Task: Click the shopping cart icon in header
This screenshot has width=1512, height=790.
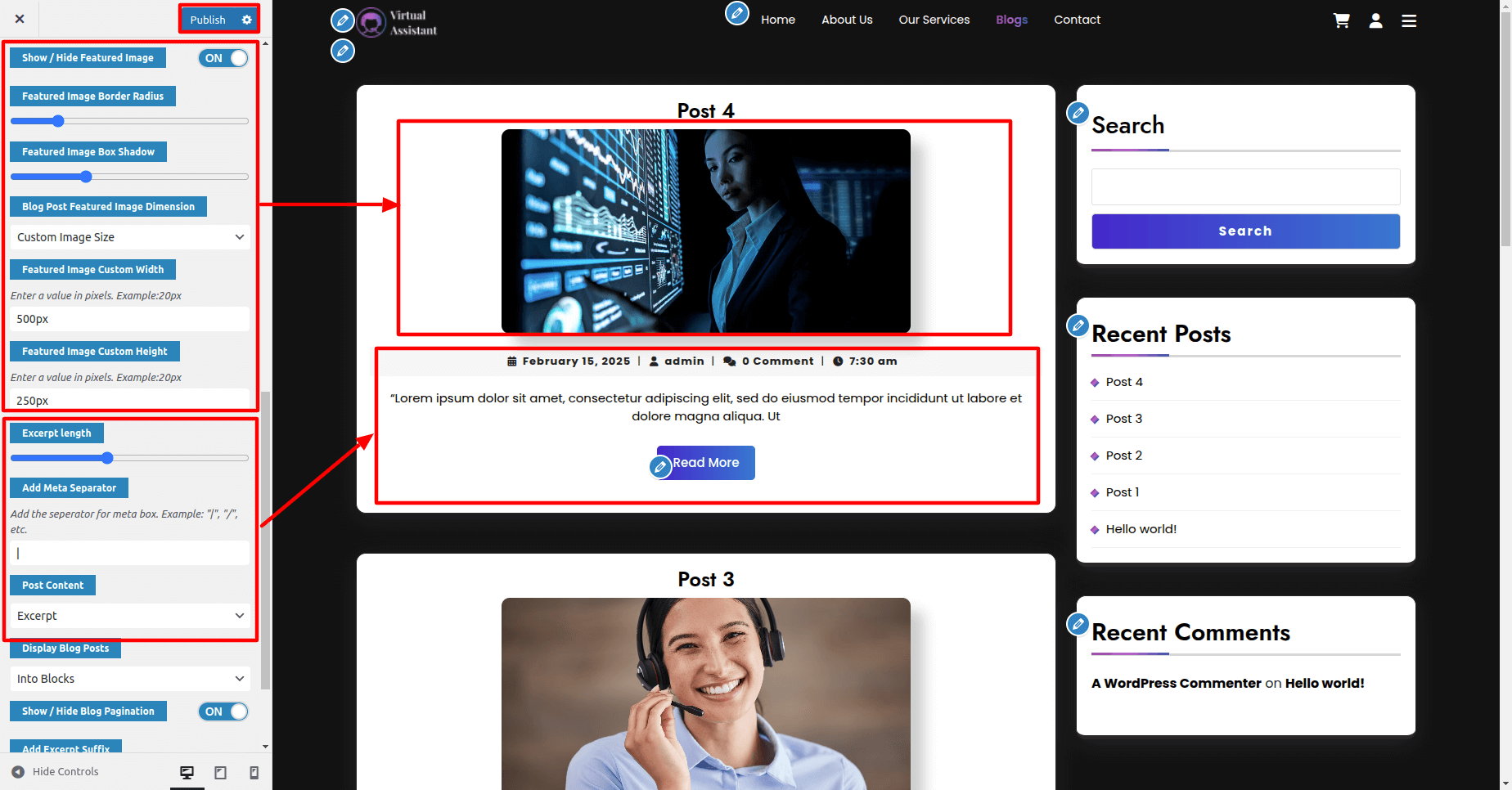Action: (x=1341, y=20)
